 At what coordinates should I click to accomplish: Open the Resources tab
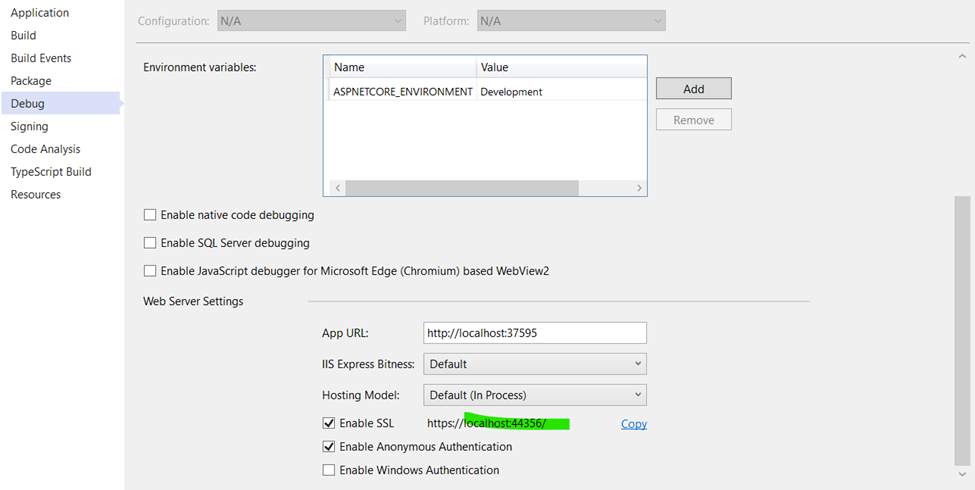[x=36, y=195]
